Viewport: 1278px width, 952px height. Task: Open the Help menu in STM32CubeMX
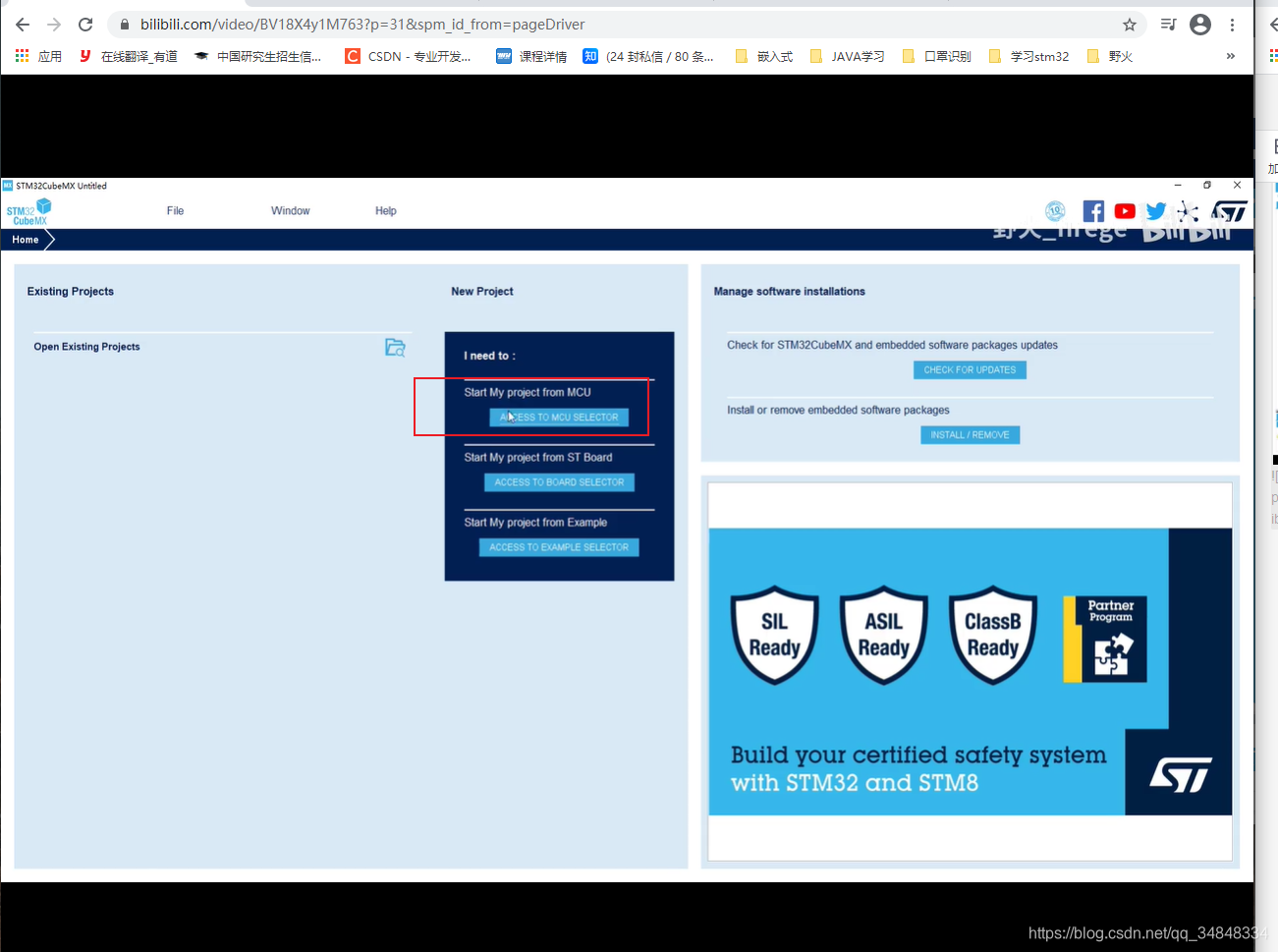[x=386, y=211]
